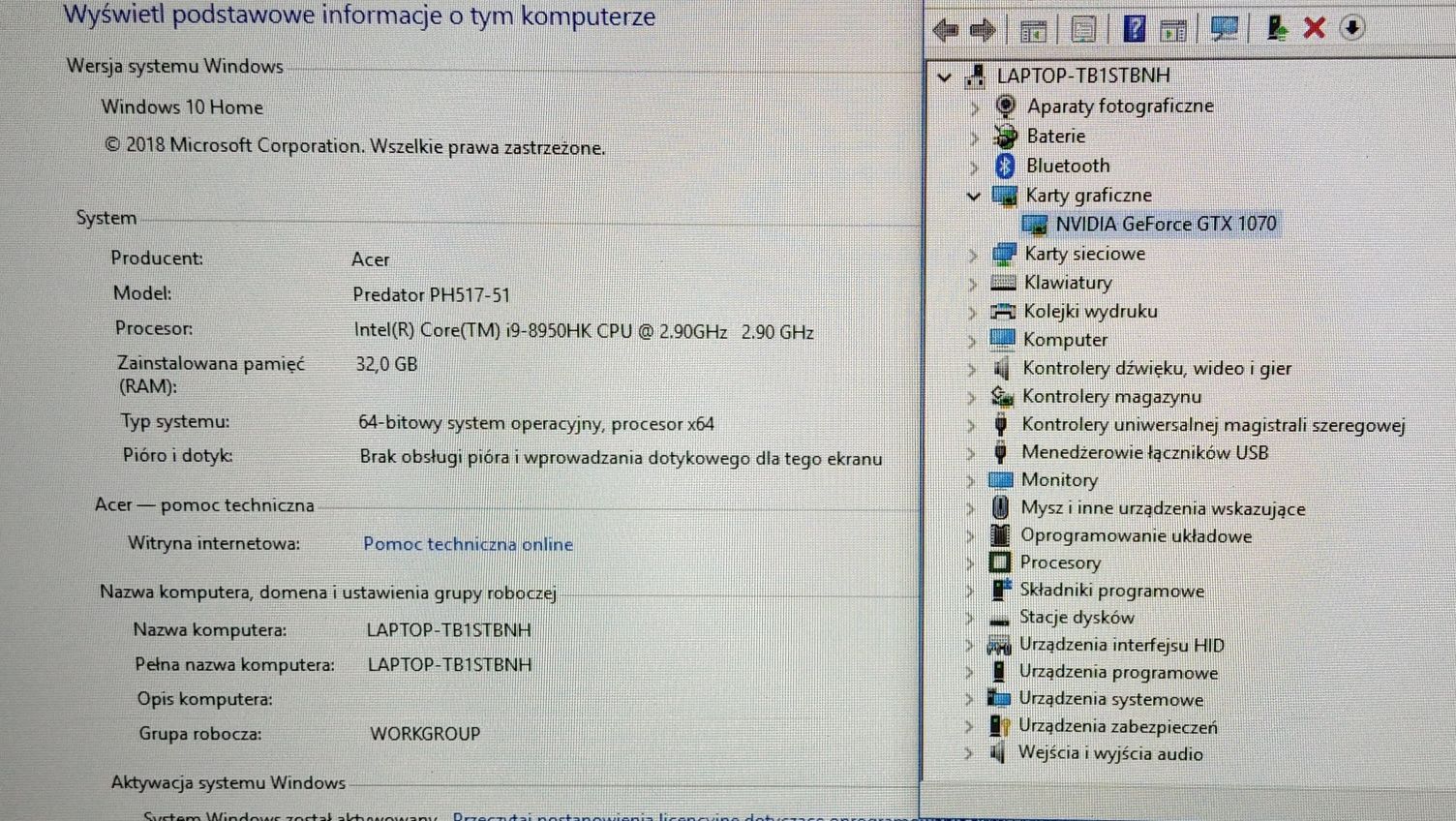Image resolution: width=1456 pixels, height=821 pixels.
Task: Click the Intel Core i9-8950HK processor text
Action: pyautogui.click(x=584, y=331)
